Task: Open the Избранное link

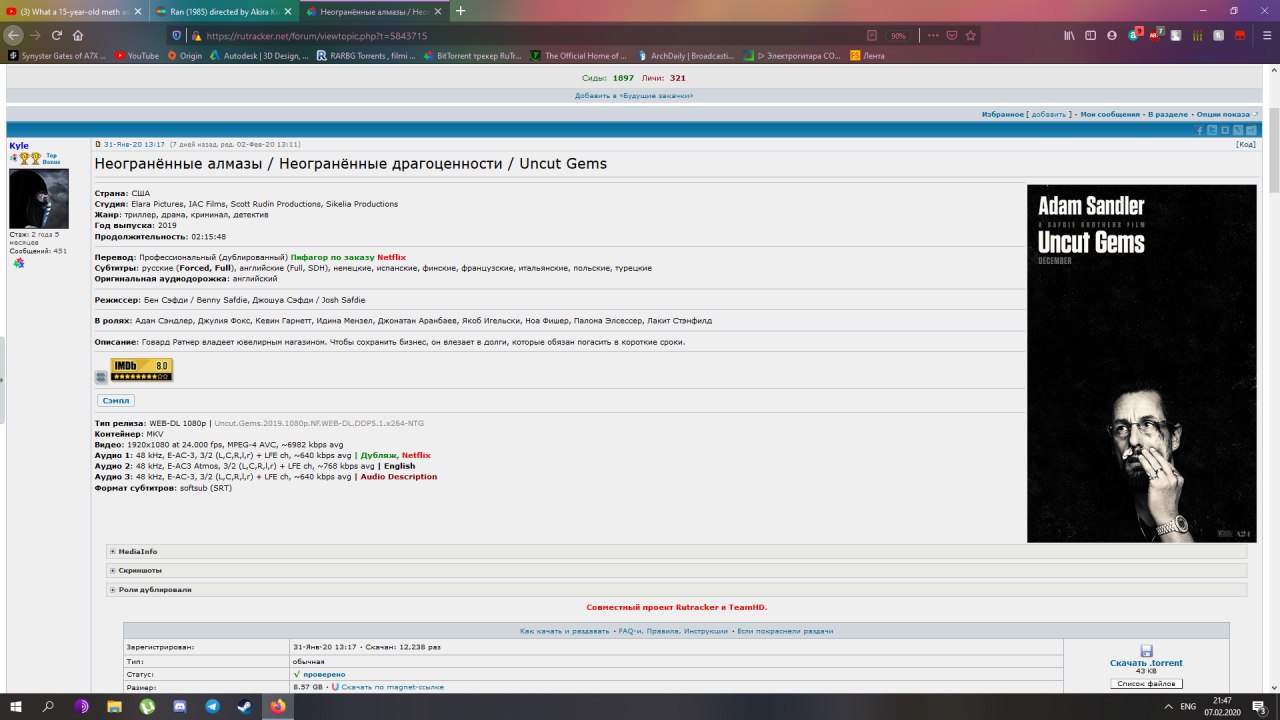Action: (1002, 114)
